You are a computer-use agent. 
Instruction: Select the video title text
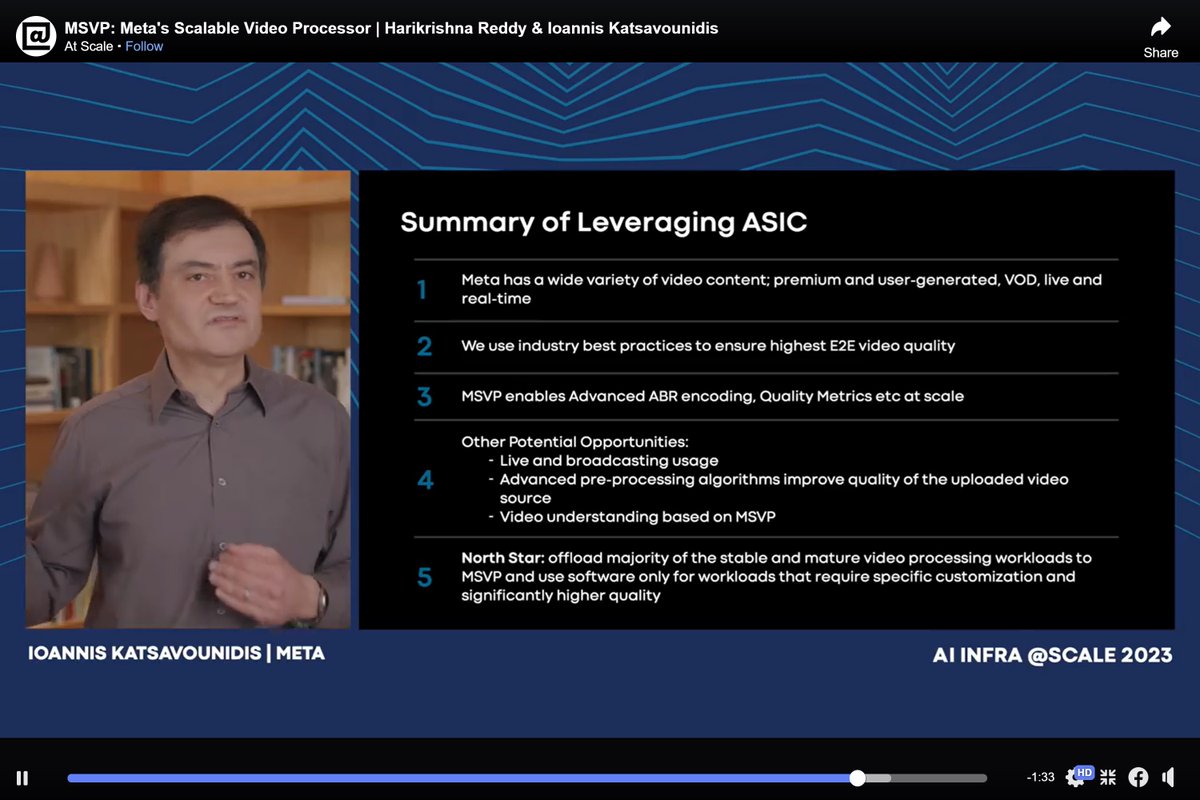tap(391, 27)
